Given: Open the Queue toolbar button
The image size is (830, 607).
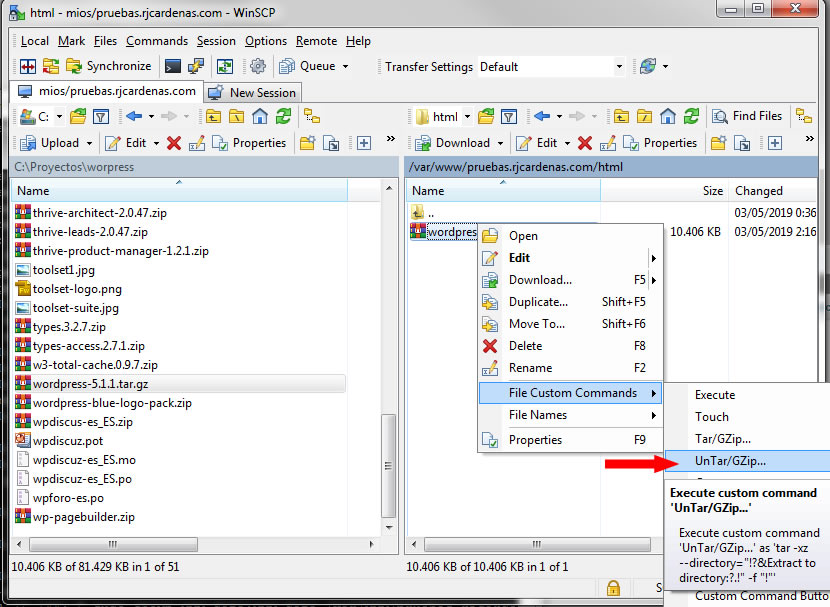Looking at the screenshot, I should coord(307,67).
